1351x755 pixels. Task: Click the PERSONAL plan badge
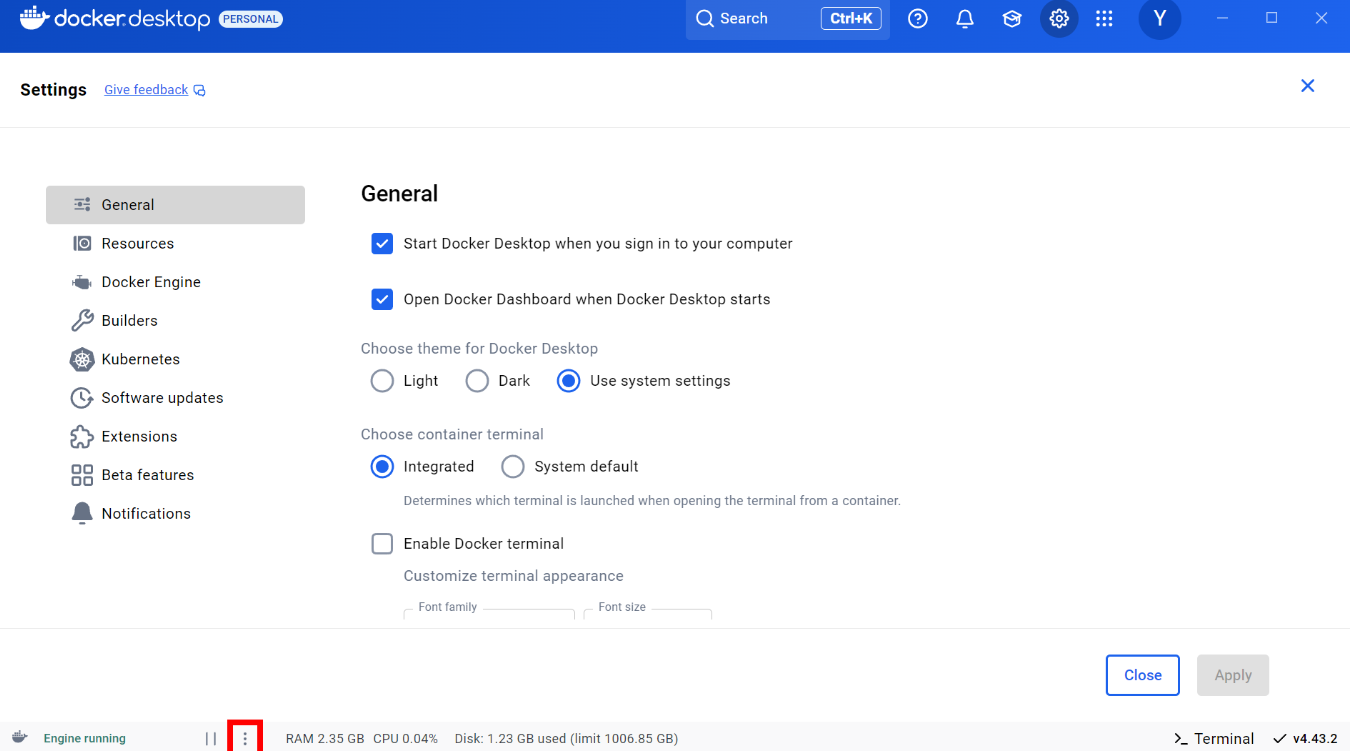click(251, 19)
